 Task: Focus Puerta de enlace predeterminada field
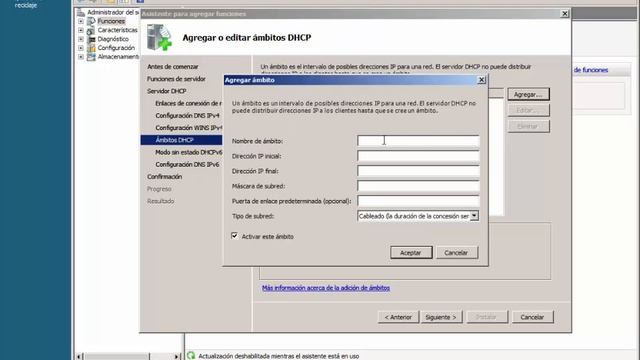coord(418,201)
